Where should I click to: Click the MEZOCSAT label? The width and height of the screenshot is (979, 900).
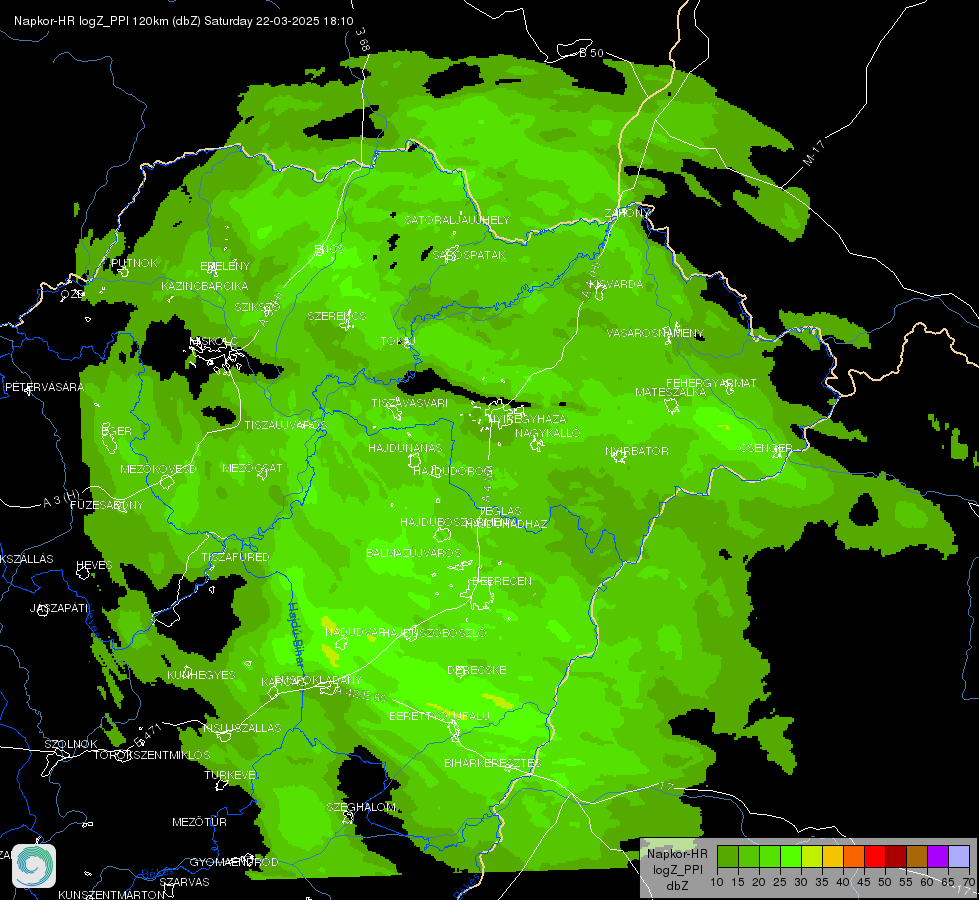click(x=252, y=468)
